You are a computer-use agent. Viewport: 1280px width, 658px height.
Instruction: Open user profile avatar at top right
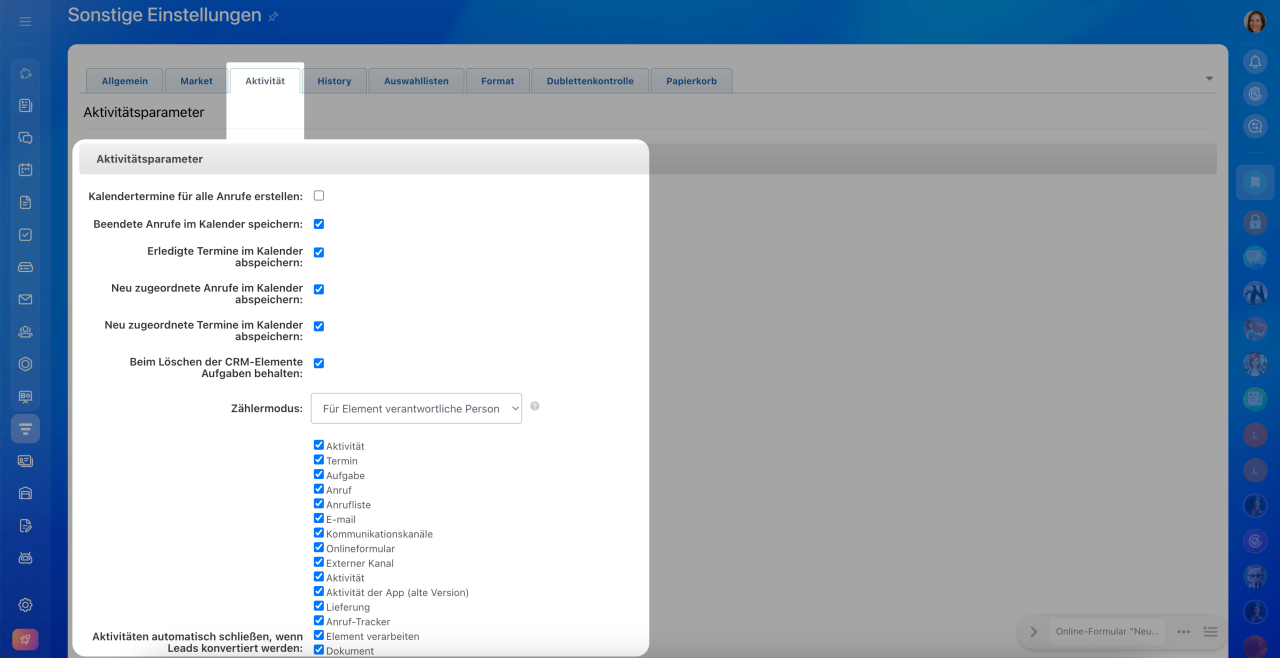point(1255,21)
